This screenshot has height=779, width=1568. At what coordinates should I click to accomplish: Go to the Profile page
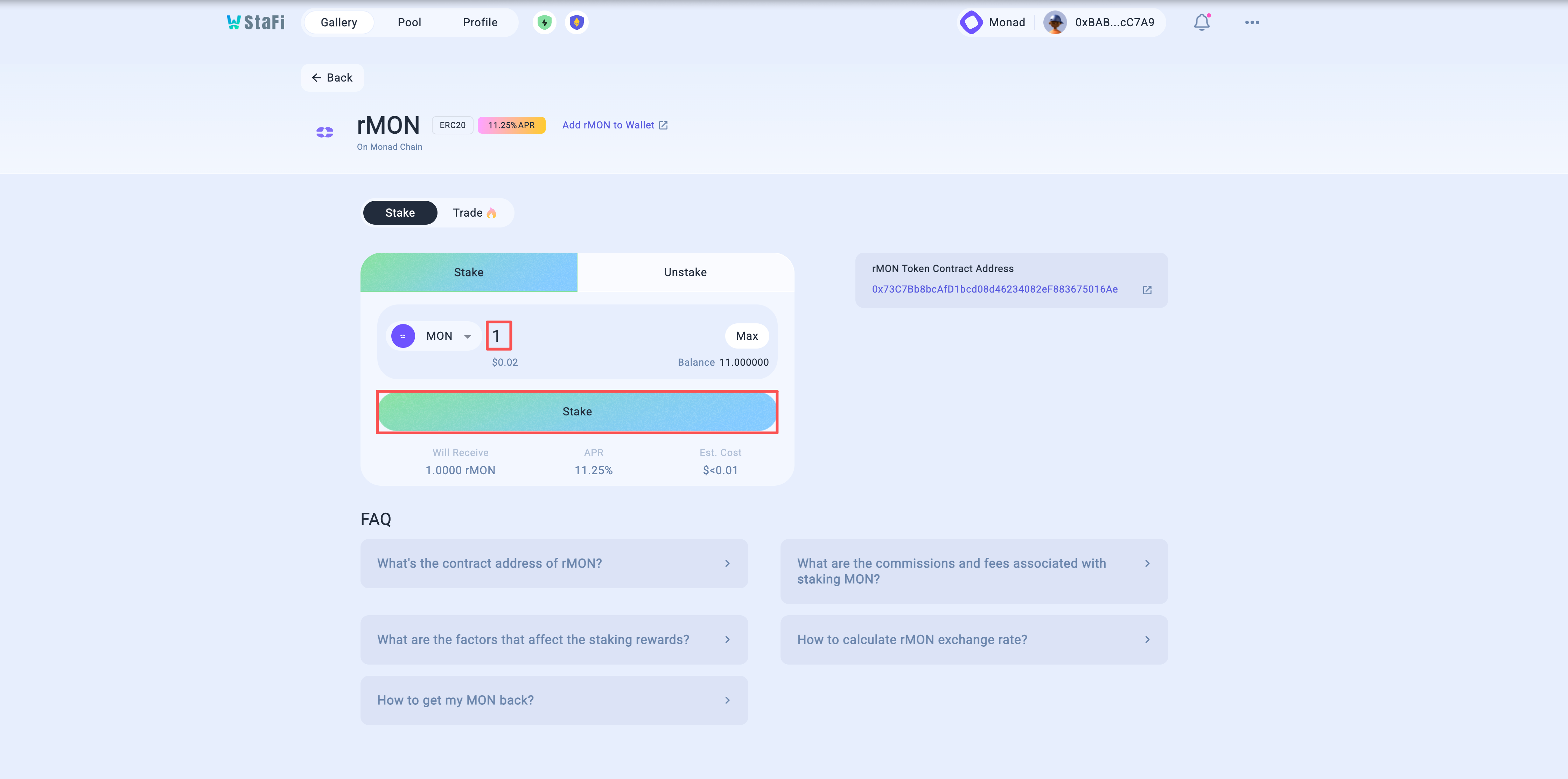pyautogui.click(x=479, y=22)
